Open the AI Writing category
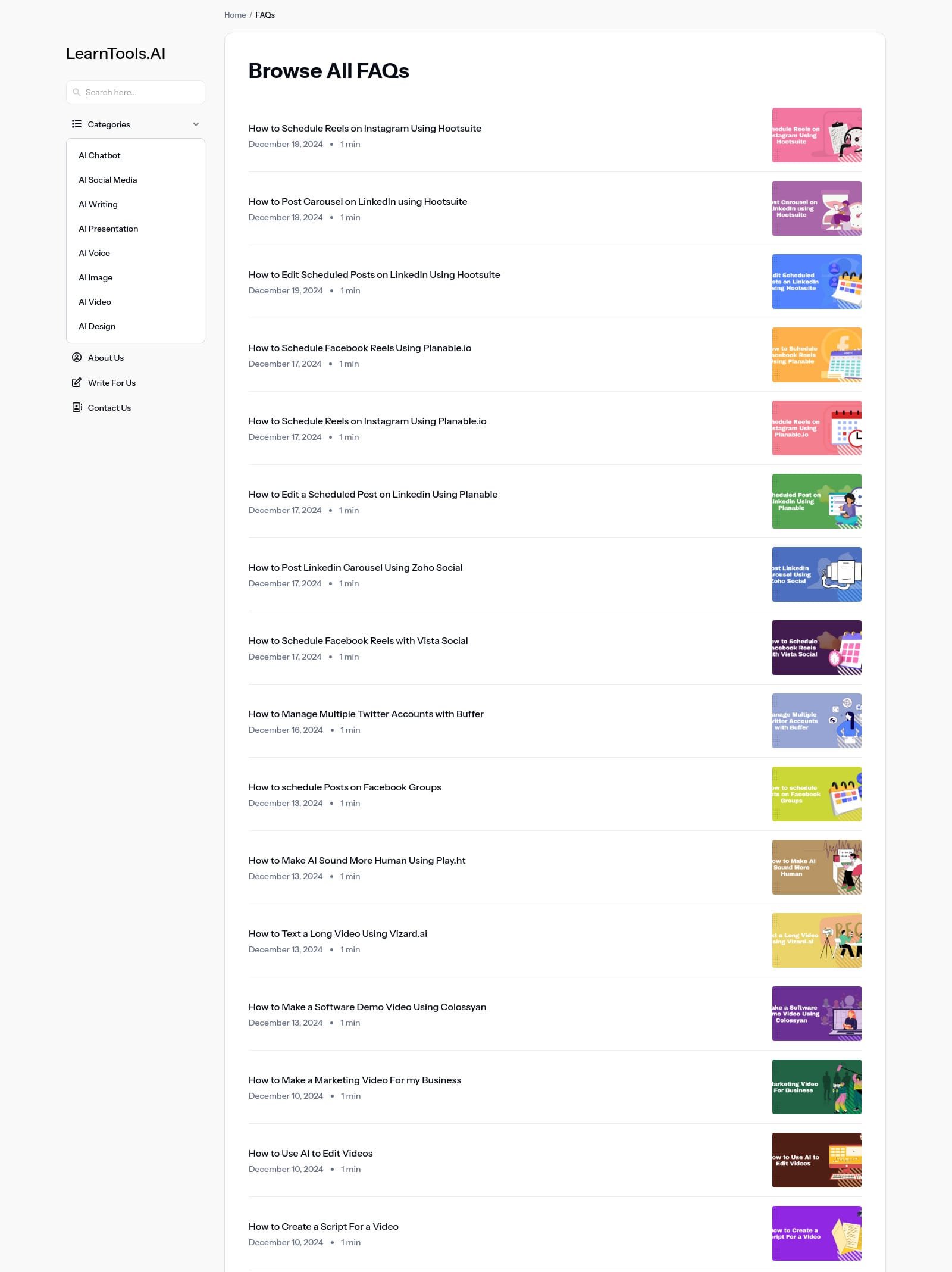This screenshot has width=952, height=1272. click(98, 204)
